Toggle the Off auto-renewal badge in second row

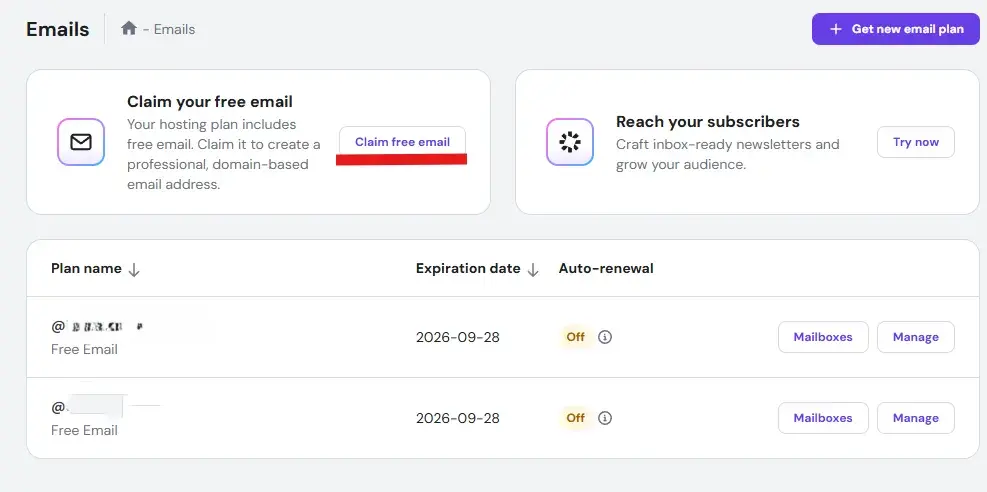[575, 418]
